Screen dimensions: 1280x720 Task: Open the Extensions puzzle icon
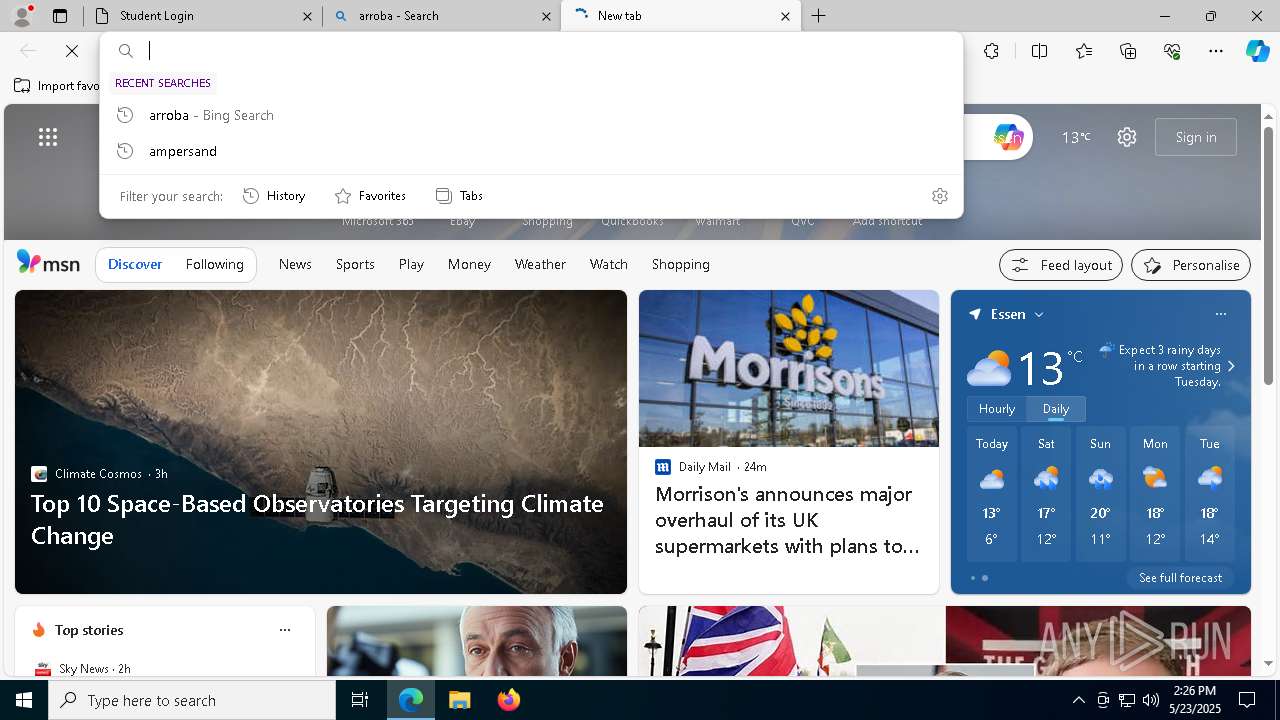point(991,51)
